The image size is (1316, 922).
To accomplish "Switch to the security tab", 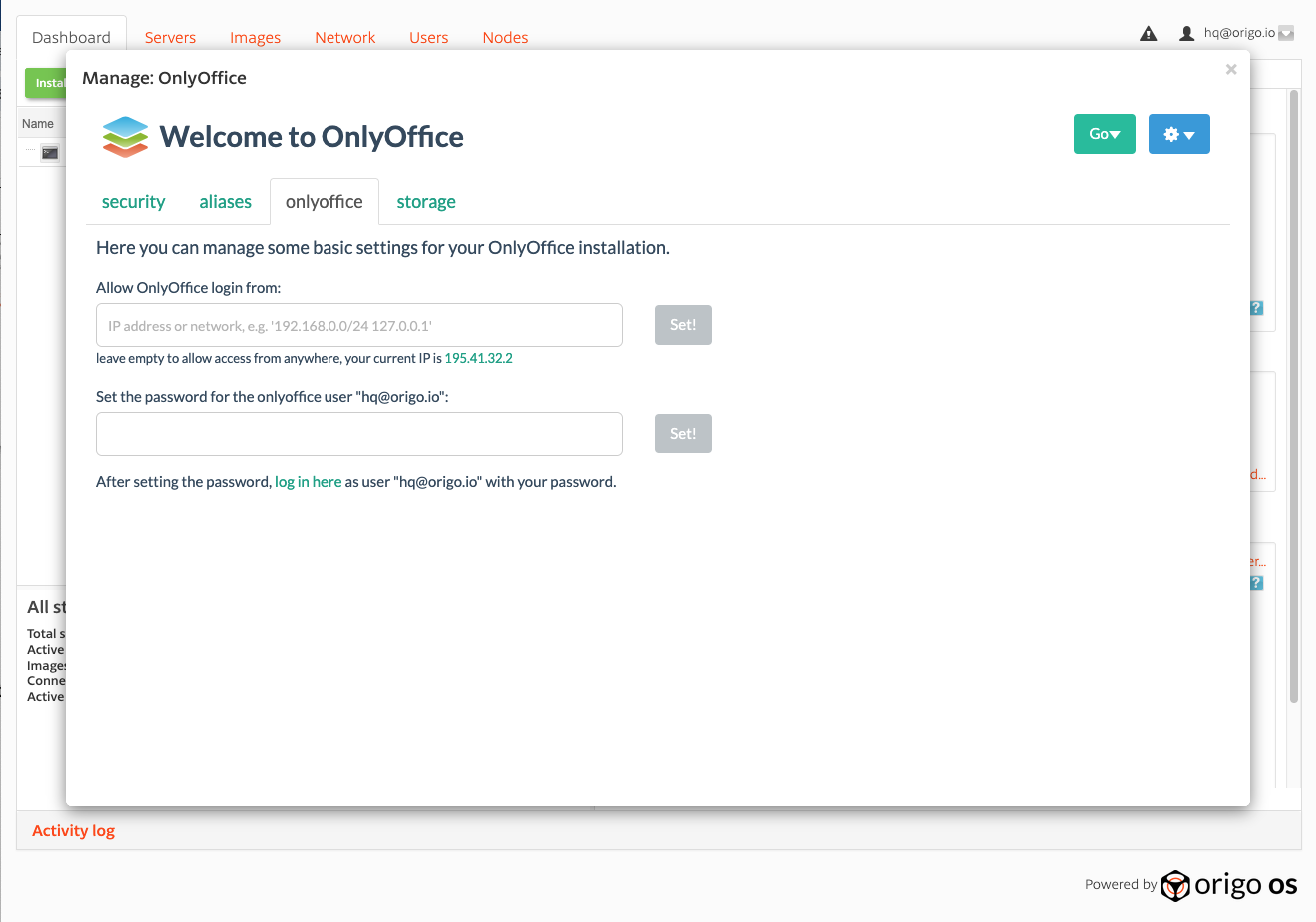I will tap(133, 202).
